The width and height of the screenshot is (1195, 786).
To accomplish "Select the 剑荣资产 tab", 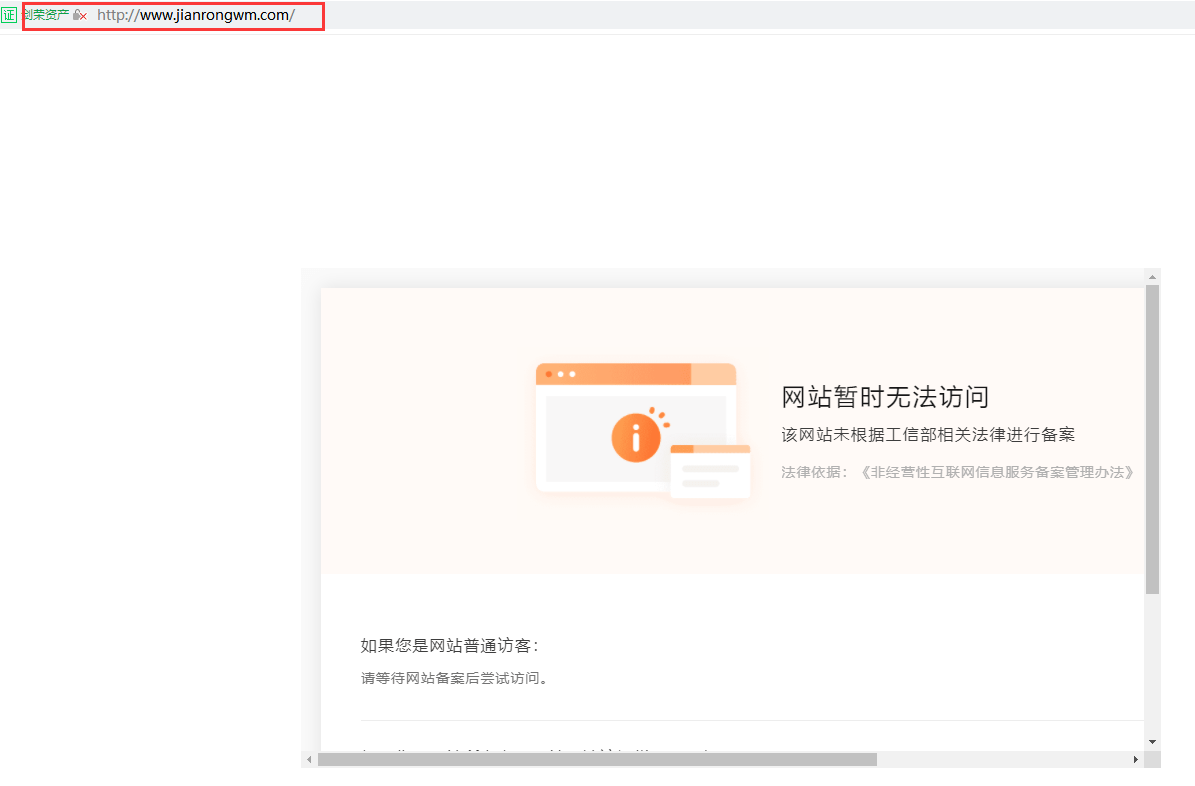I will tap(45, 15).
